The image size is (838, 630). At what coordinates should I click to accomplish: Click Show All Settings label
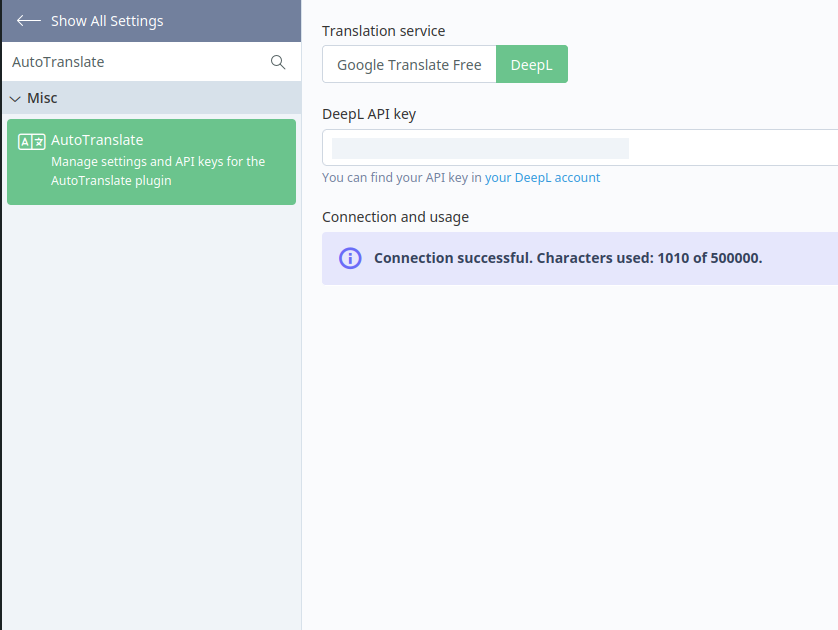(x=107, y=21)
